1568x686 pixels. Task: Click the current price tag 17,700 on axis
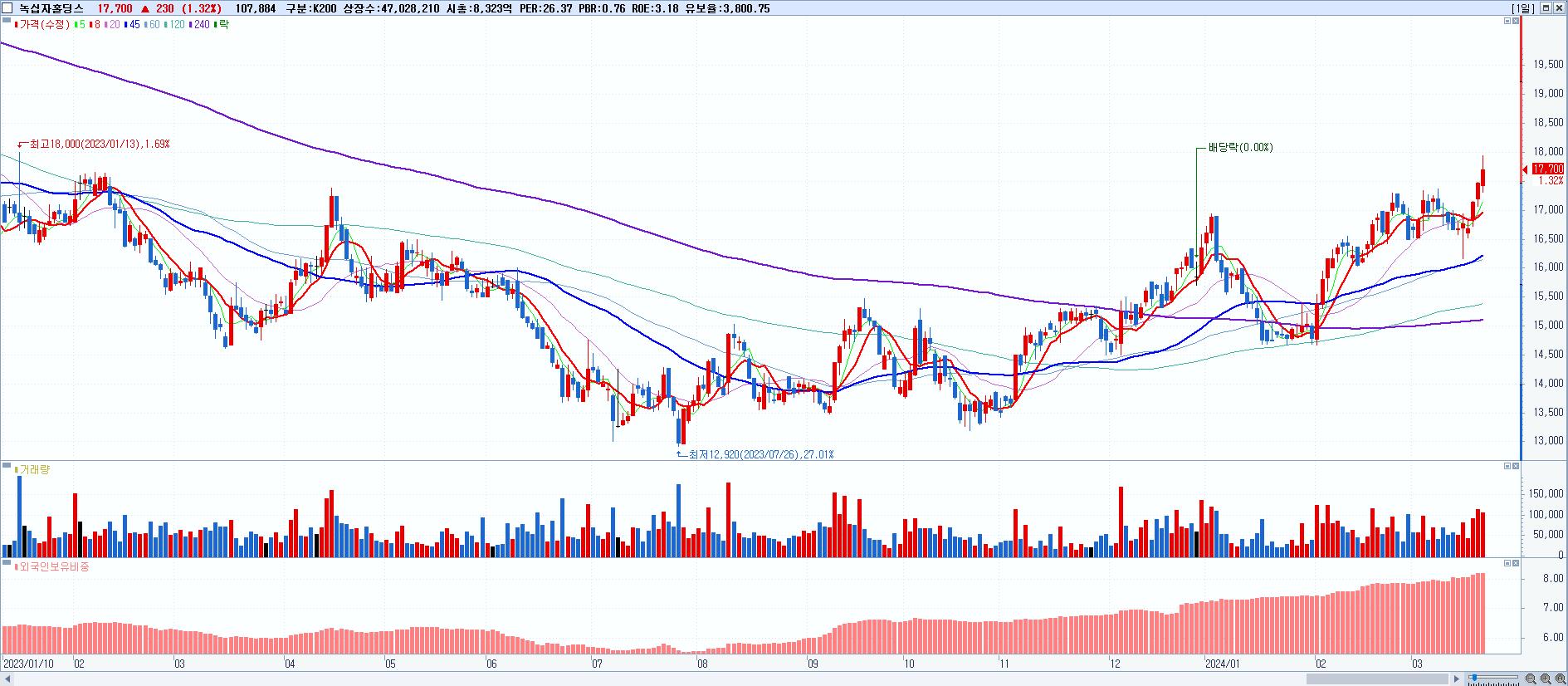(x=1548, y=169)
